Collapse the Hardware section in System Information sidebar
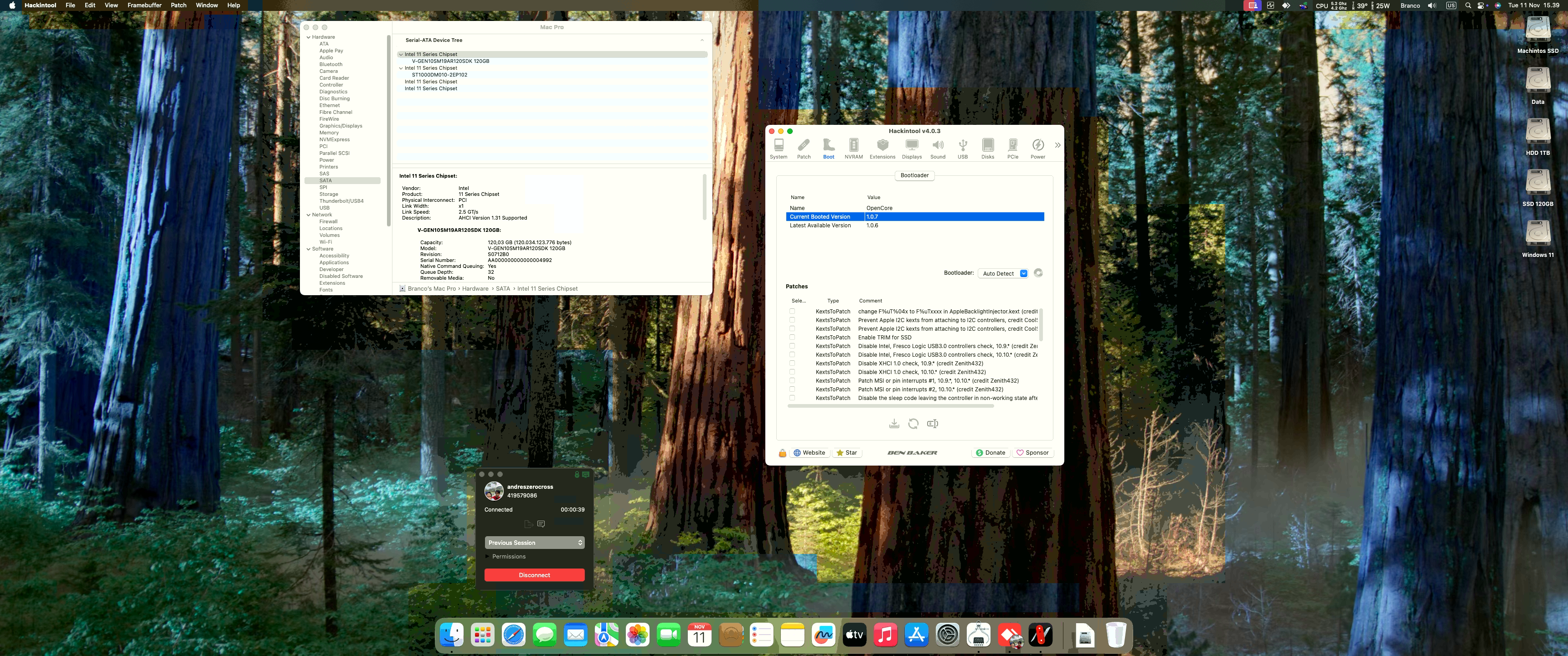1568x656 pixels. [309, 37]
